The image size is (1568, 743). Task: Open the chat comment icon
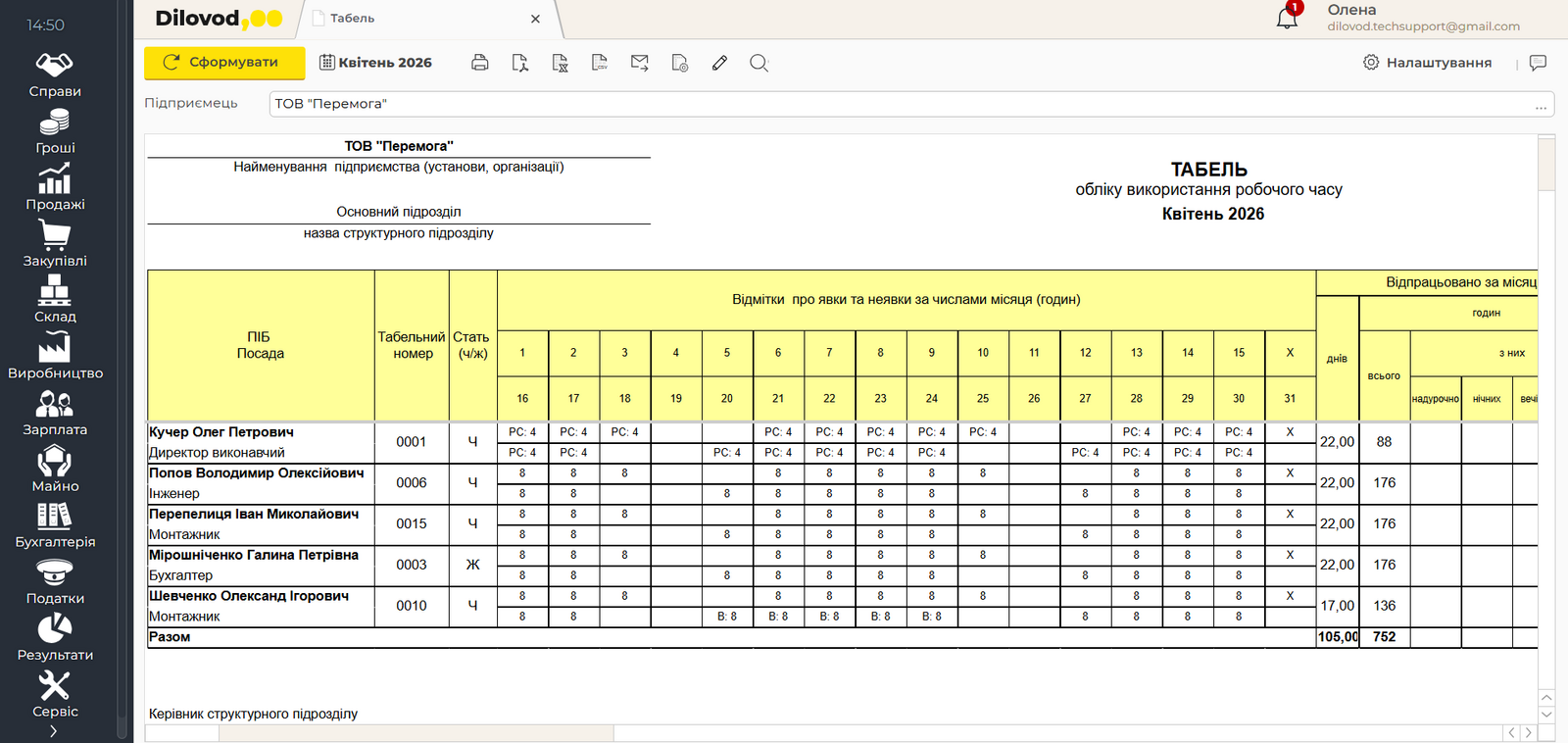1538,63
